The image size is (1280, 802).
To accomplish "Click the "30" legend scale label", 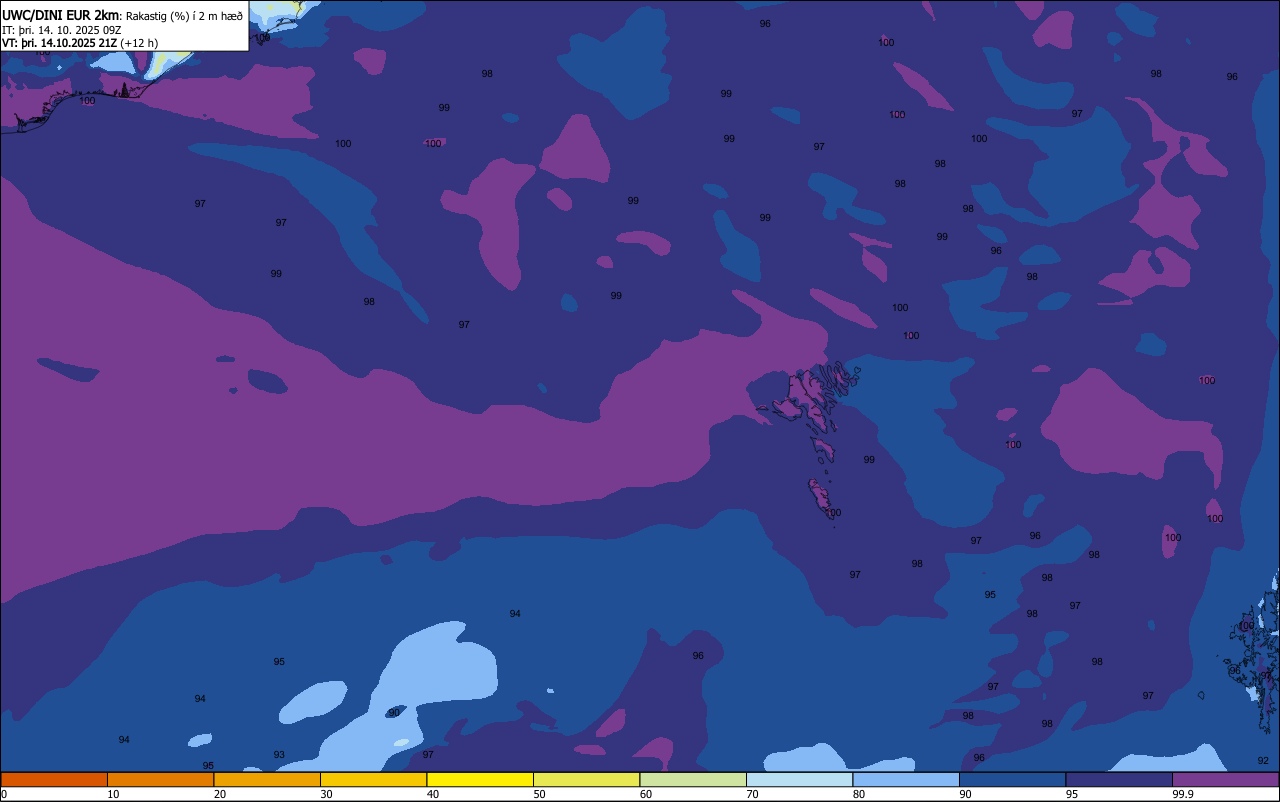I will (326, 794).
